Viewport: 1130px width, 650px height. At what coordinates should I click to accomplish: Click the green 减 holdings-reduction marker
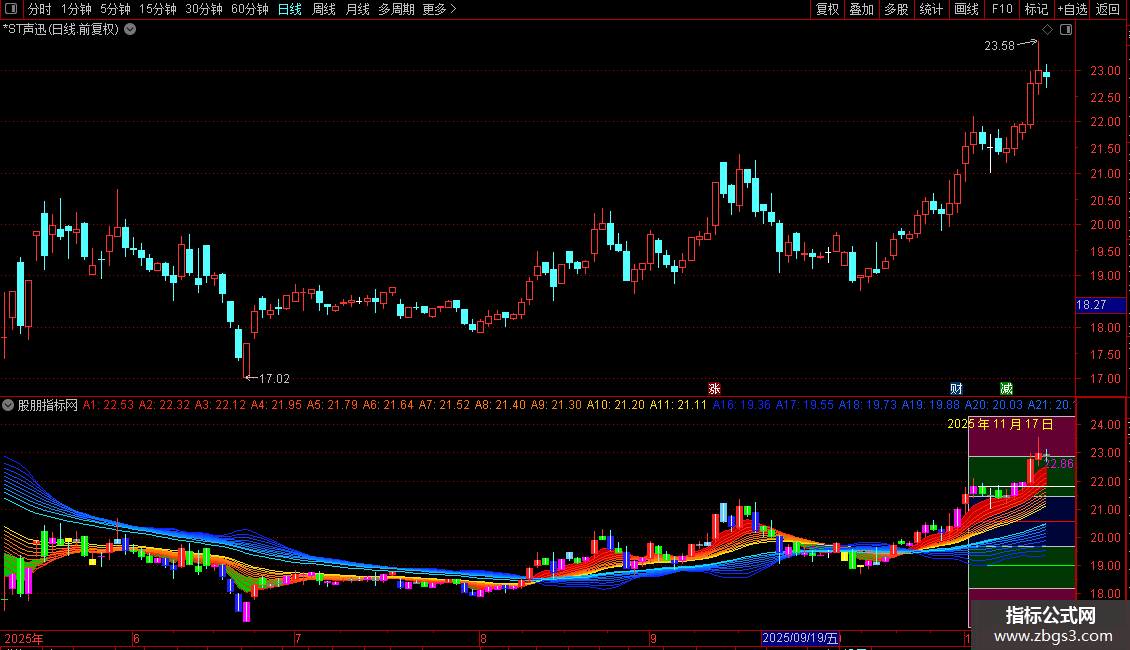click(1006, 388)
